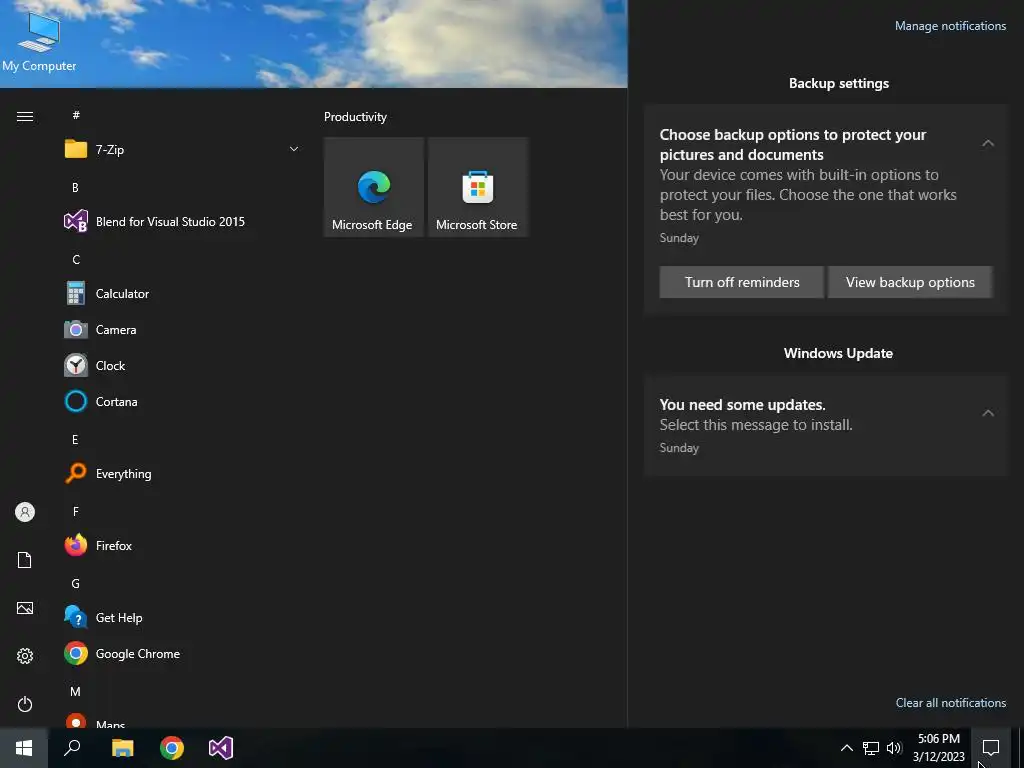This screenshot has width=1024, height=768.
Task: Open the Everything search app
Action: pyautogui.click(x=182, y=473)
